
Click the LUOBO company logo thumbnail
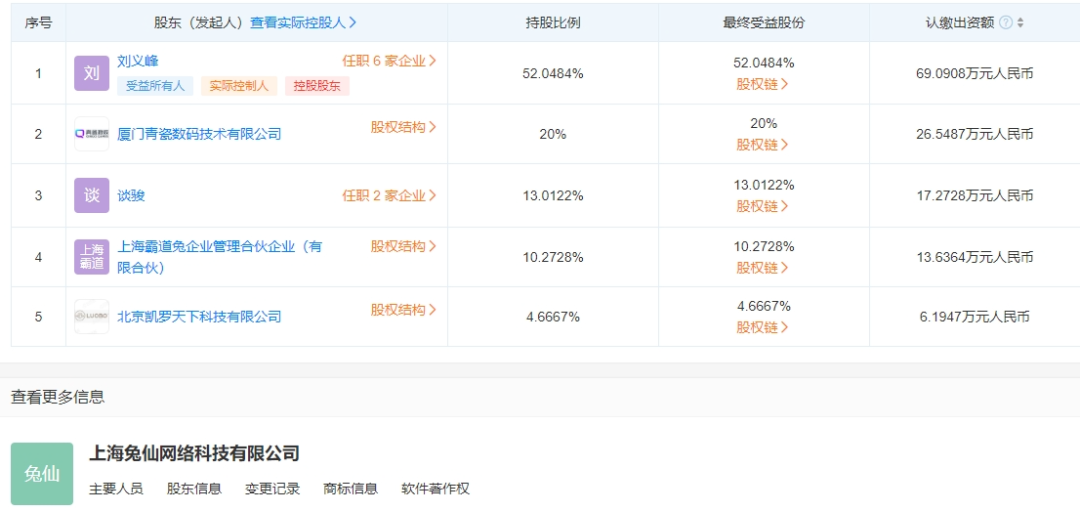[92, 316]
